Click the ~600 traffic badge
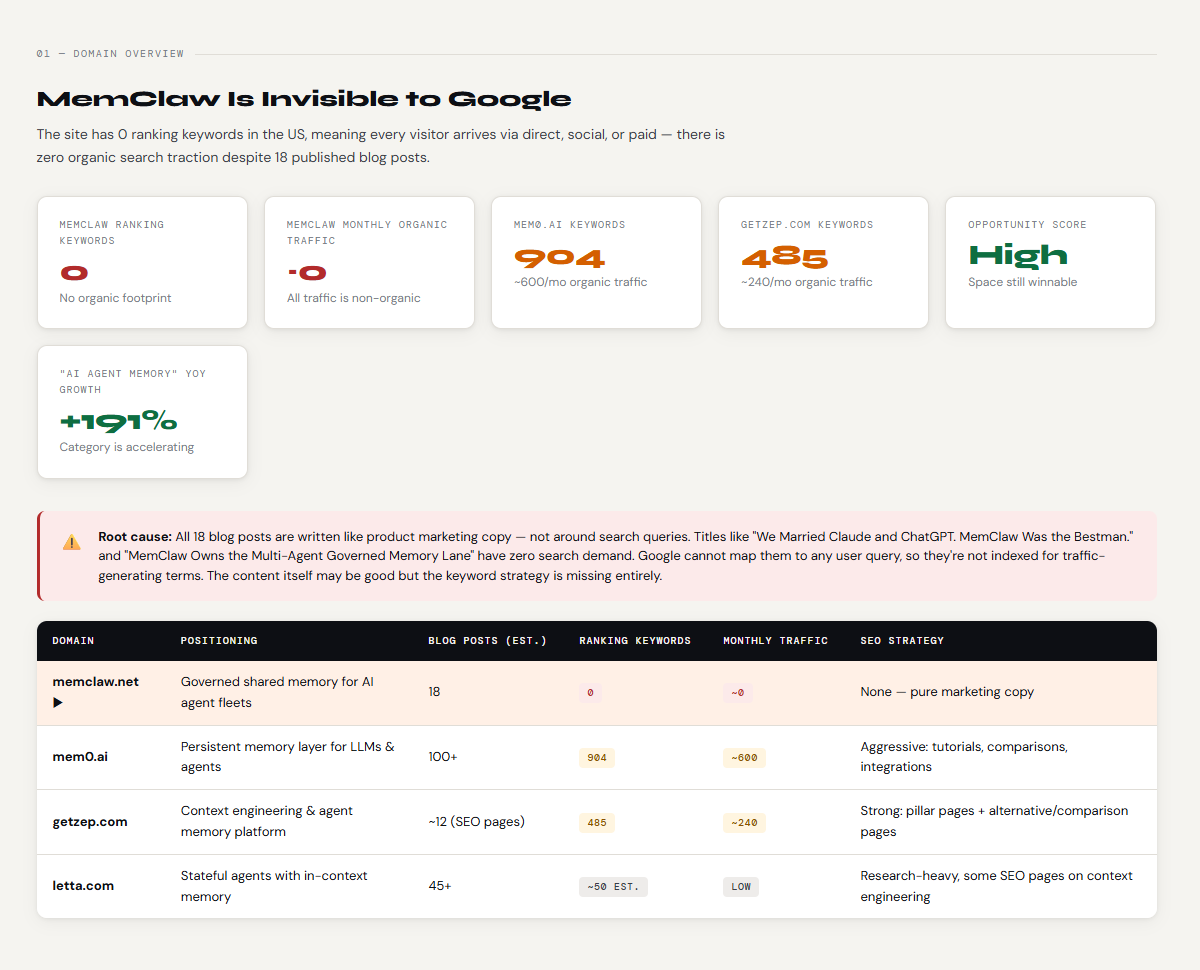The height and width of the screenshot is (970, 1200). pos(744,758)
